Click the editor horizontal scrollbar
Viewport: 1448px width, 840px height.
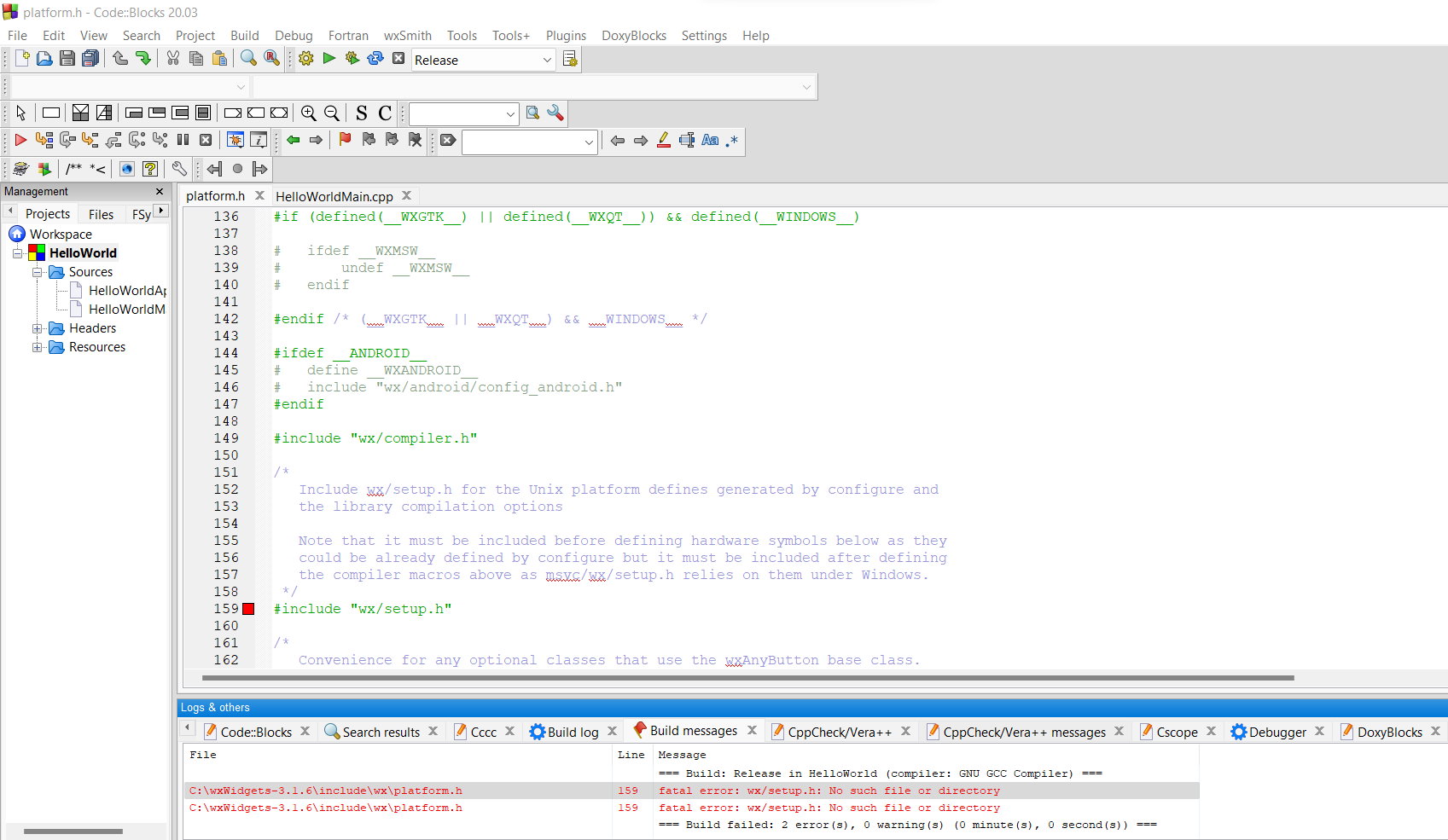(742, 678)
